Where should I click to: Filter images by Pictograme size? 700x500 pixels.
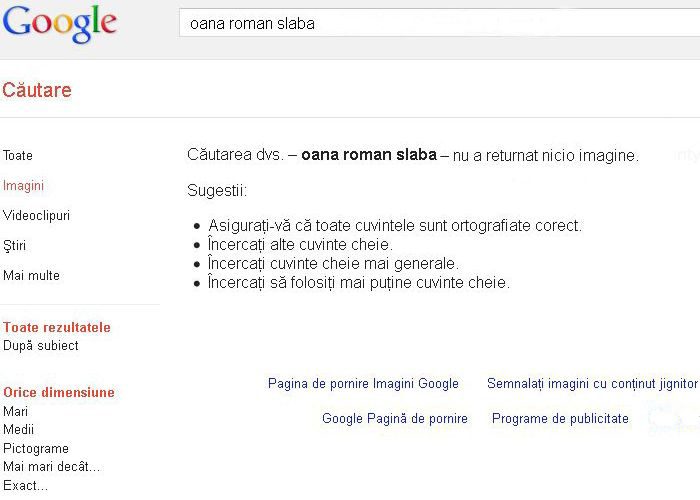coord(36,448)
